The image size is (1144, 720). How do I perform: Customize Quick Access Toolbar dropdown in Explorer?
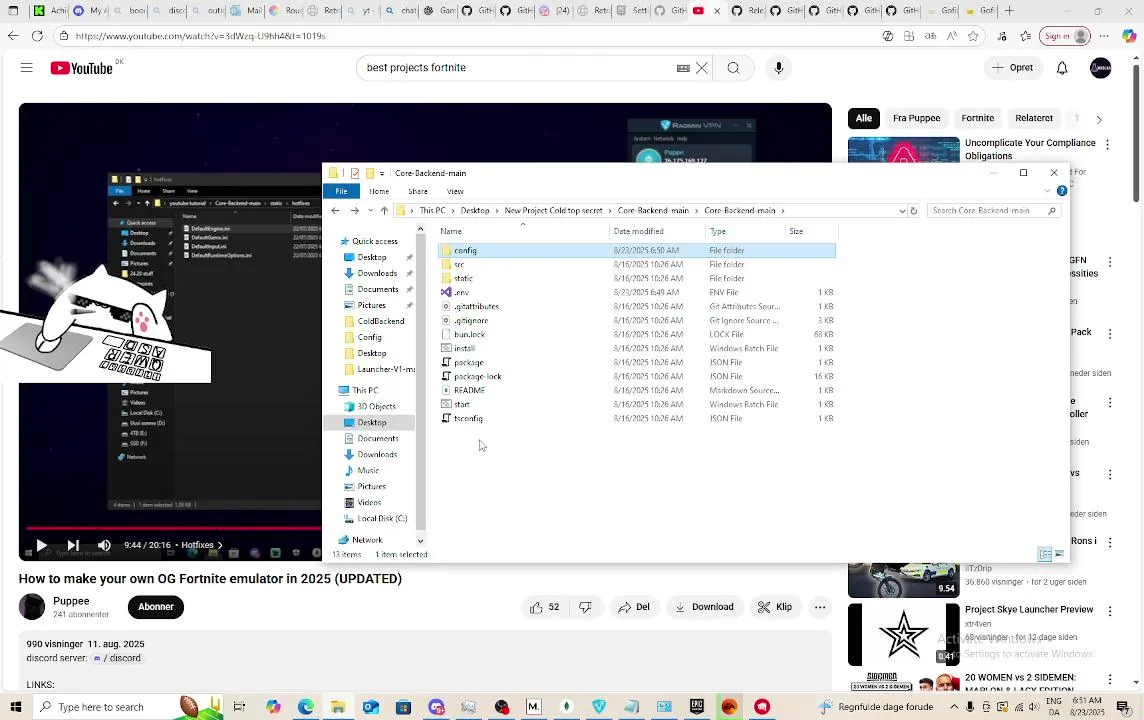click(x=382, y=174)
